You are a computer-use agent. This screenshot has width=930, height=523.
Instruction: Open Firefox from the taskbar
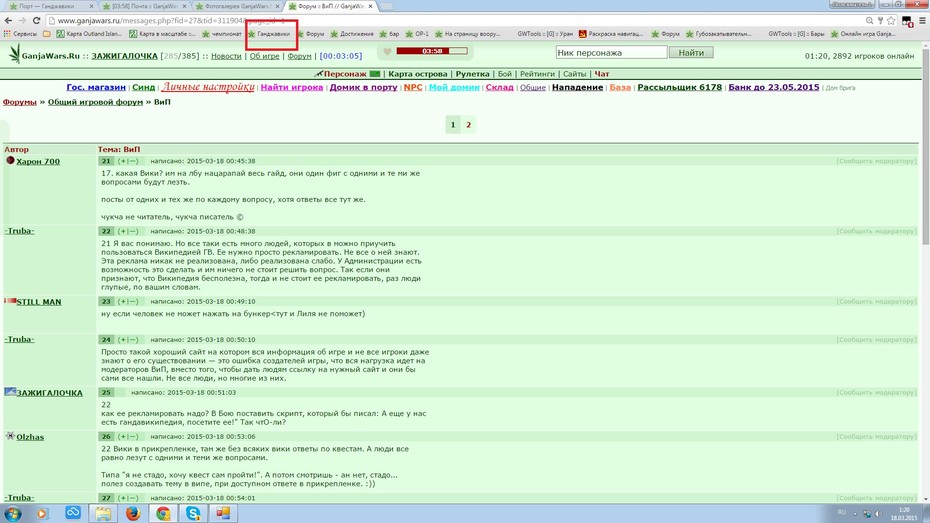[133, 514]
